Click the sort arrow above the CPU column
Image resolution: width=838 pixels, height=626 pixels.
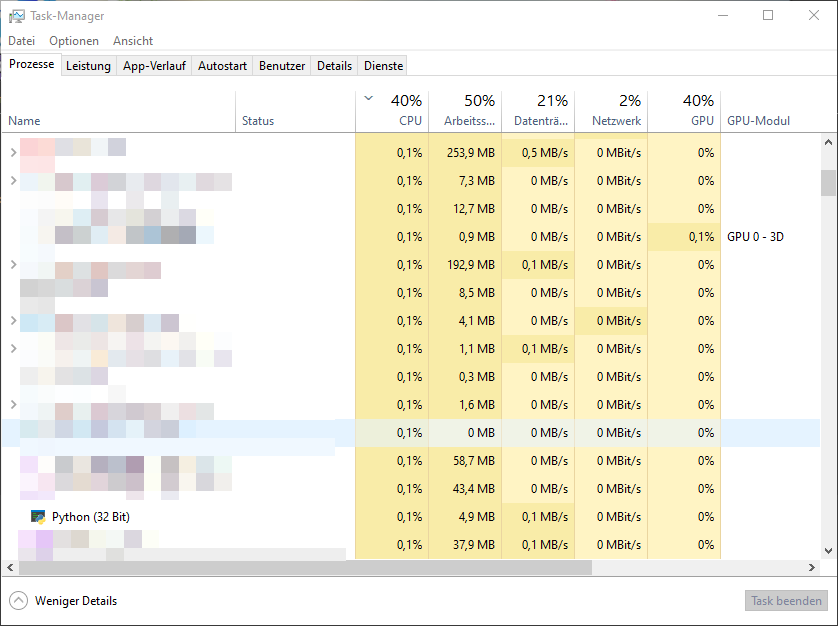click(x=369, y=99)
